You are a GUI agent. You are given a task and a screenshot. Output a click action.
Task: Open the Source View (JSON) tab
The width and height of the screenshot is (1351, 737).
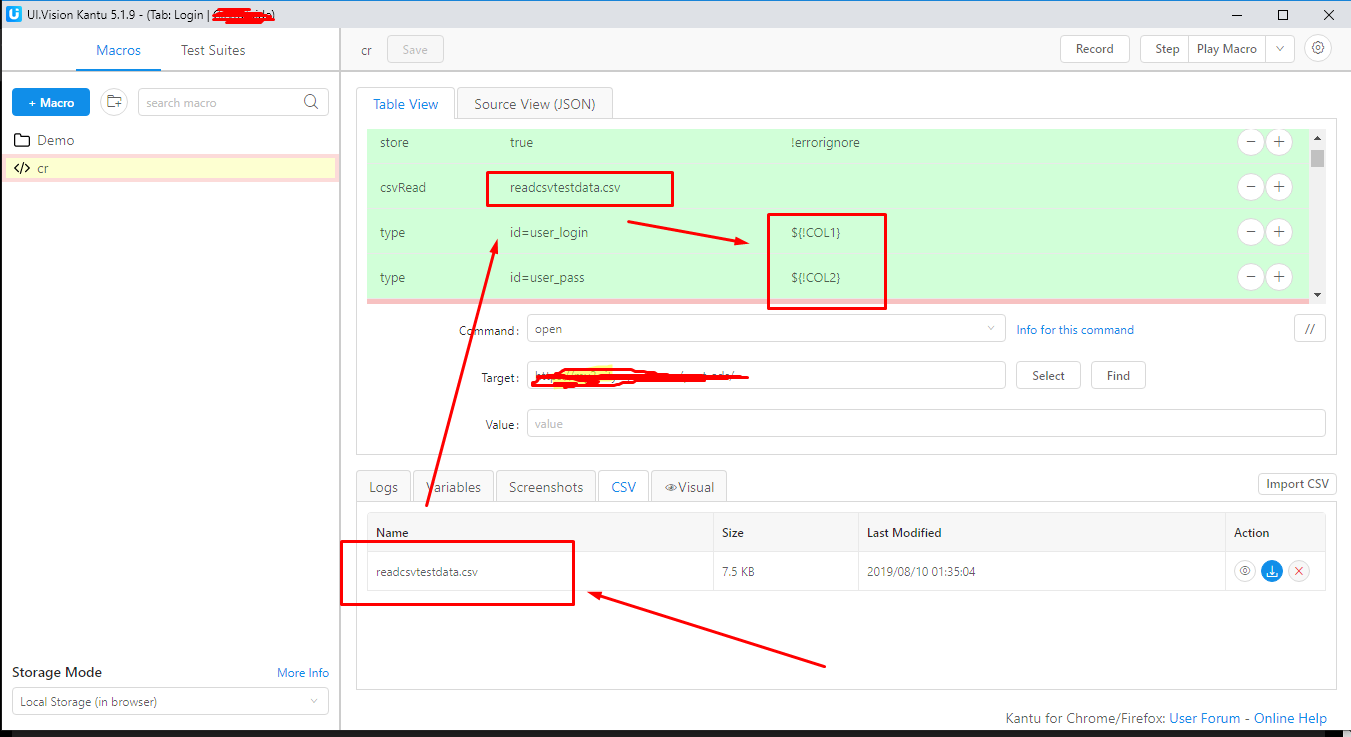coord(534,104)
